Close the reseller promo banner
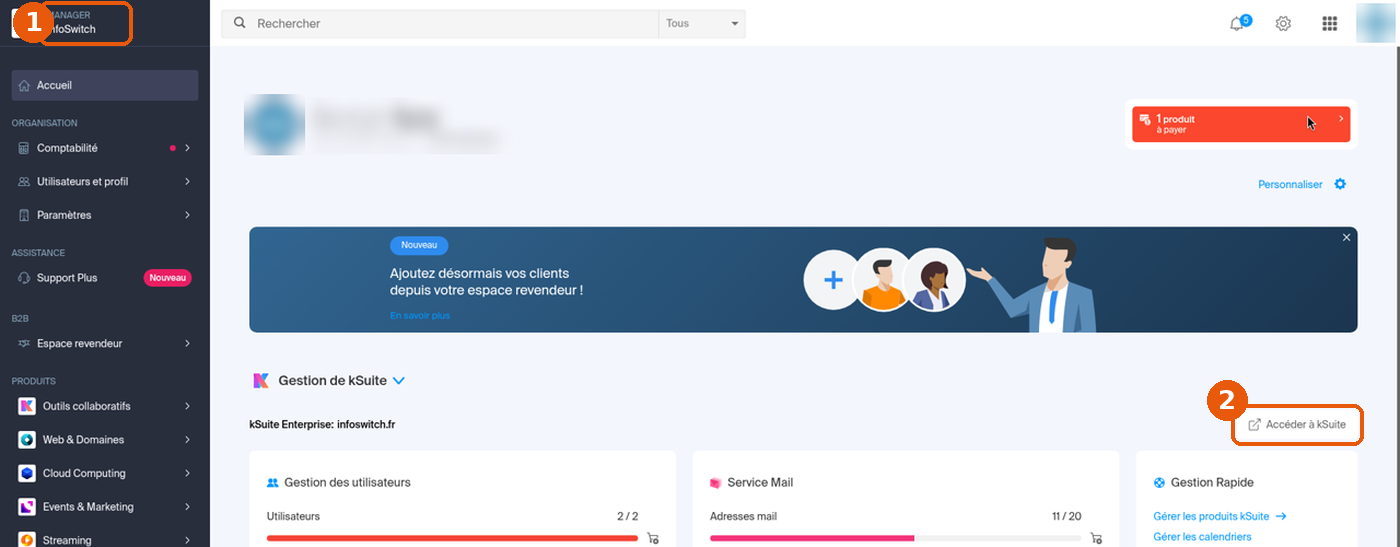 coord(1346,238)
